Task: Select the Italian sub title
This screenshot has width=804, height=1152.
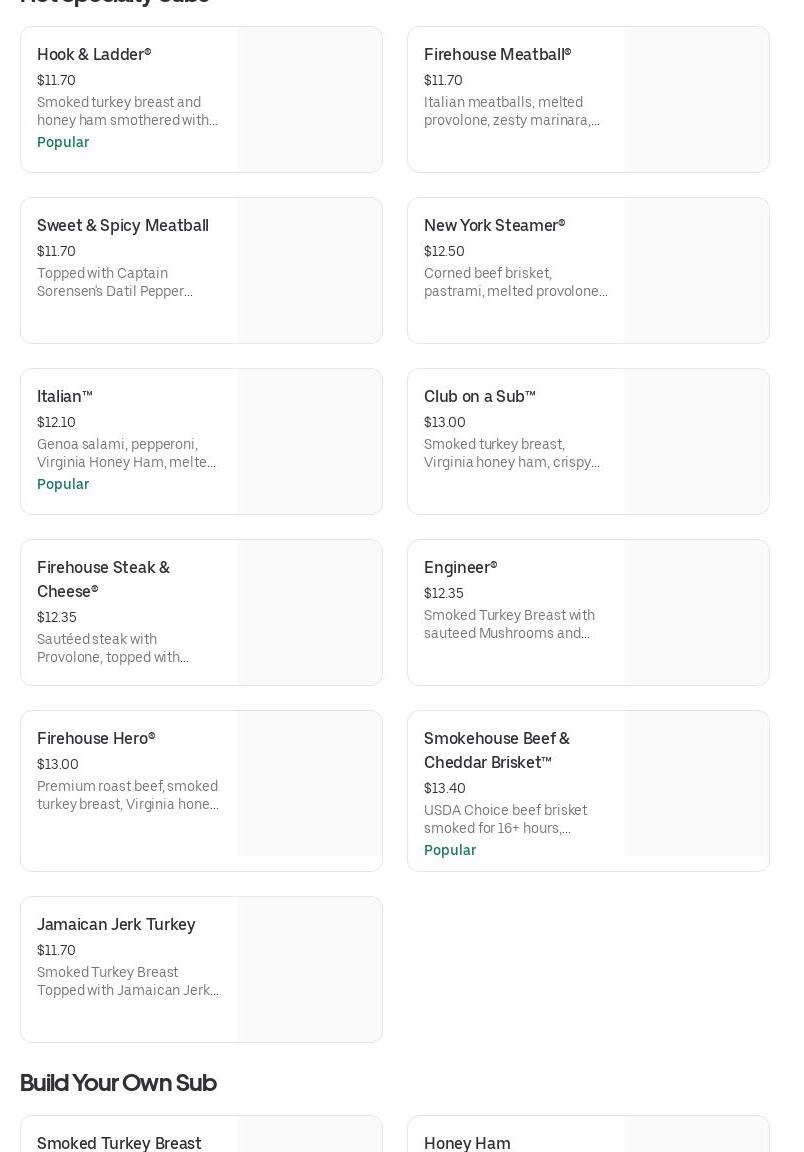Action: click(x=65, y=397)
